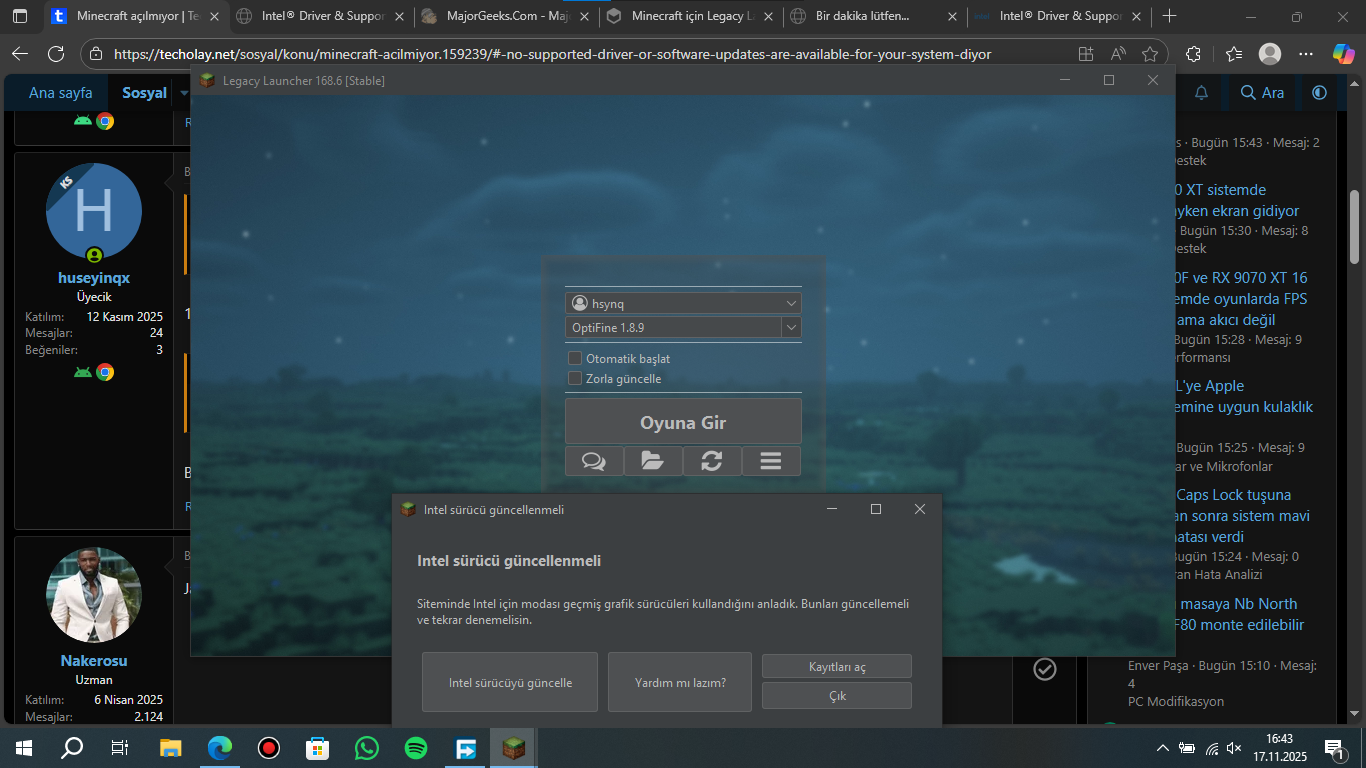Open the Sosyal forum menu
Screen dimensions: 1366x768
pos(145,93)
